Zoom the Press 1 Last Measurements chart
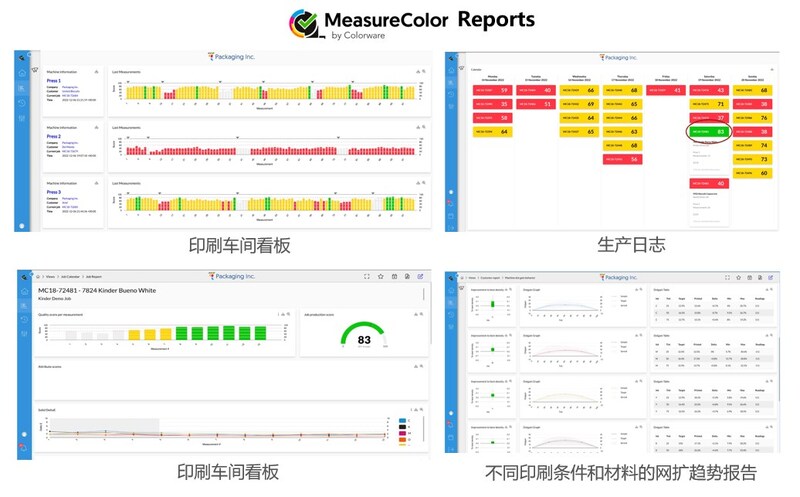The width and height of the screenshot is (800, 497). click(x=423, y=71)
